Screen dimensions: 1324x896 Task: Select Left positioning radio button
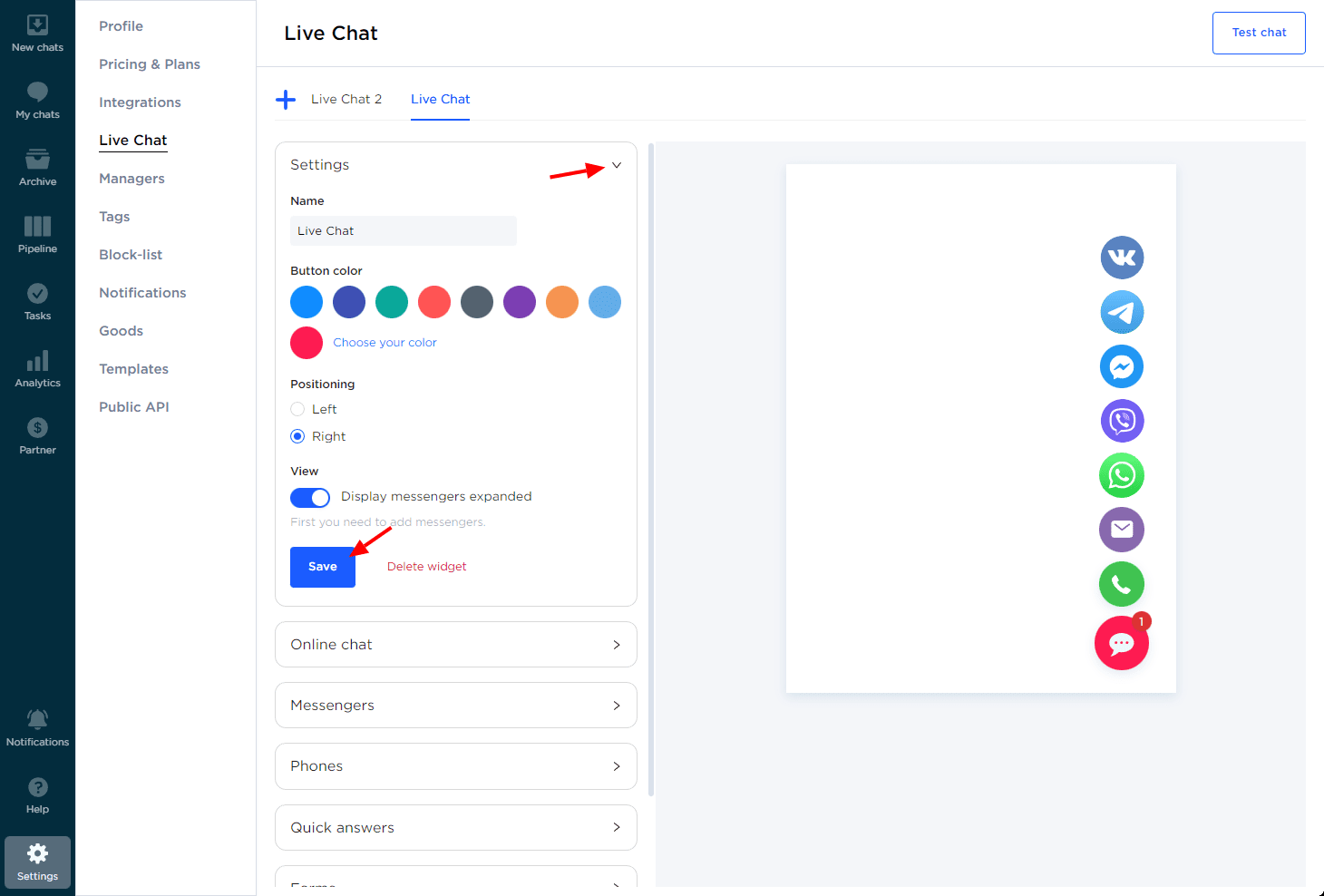[297, 409]
